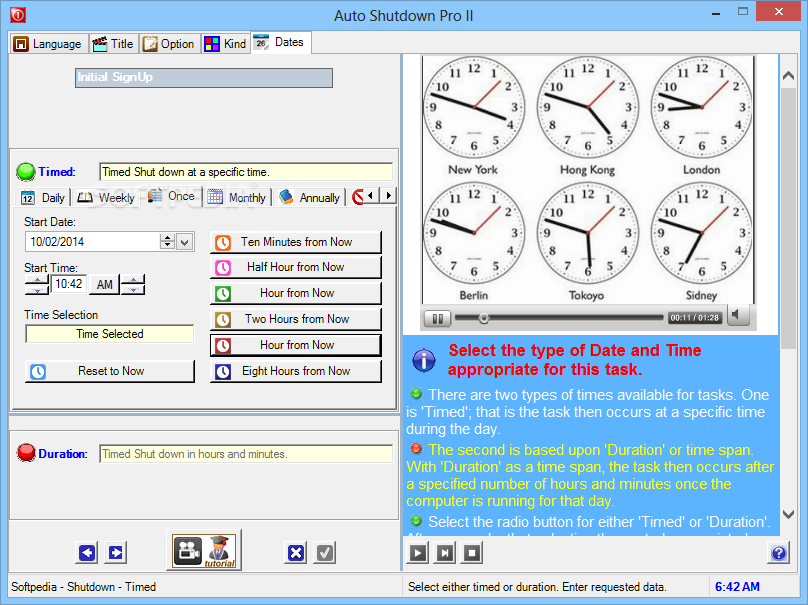Image resolution: width=808 pixels, height=605 pixels.
Task: Click the Duration description text field
Action: (x=246, y=453)
